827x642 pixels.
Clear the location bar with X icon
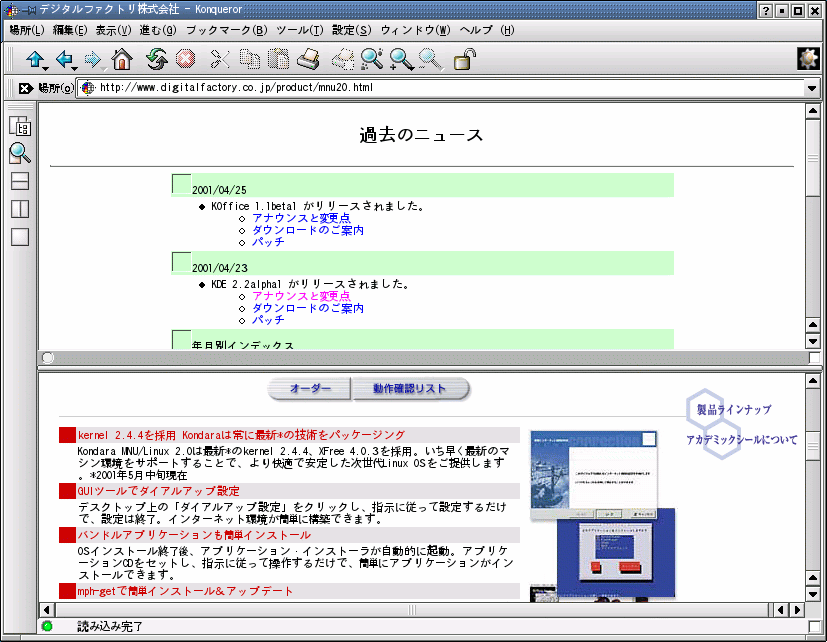tap(25, 88)
